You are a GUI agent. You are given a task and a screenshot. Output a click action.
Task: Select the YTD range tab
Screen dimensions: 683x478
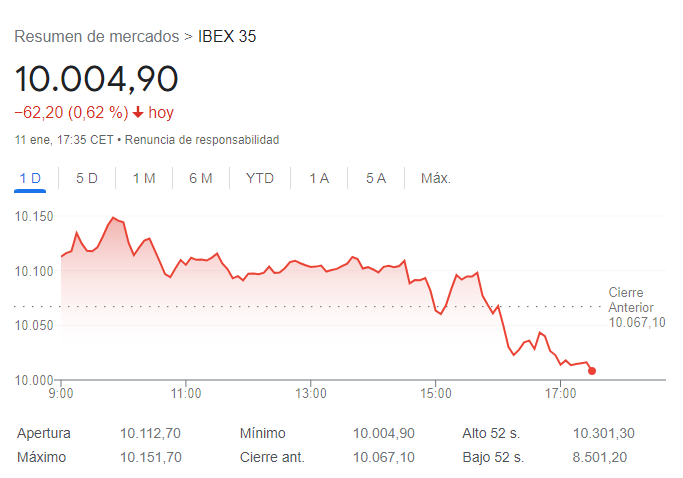point(260,178)
